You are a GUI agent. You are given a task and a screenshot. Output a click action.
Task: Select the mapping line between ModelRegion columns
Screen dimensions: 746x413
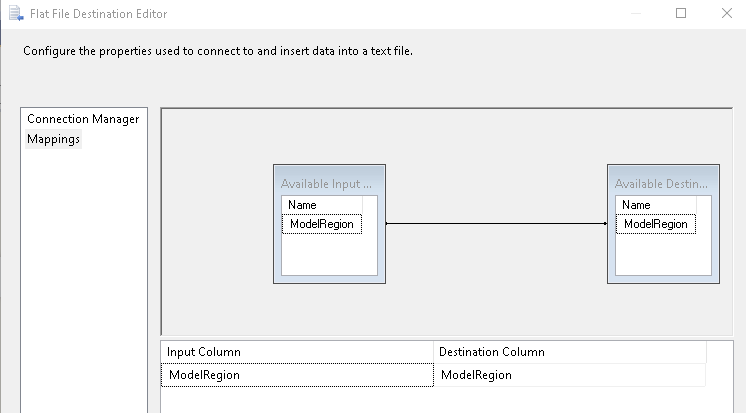pyautogui.click(x=495, y=224)
